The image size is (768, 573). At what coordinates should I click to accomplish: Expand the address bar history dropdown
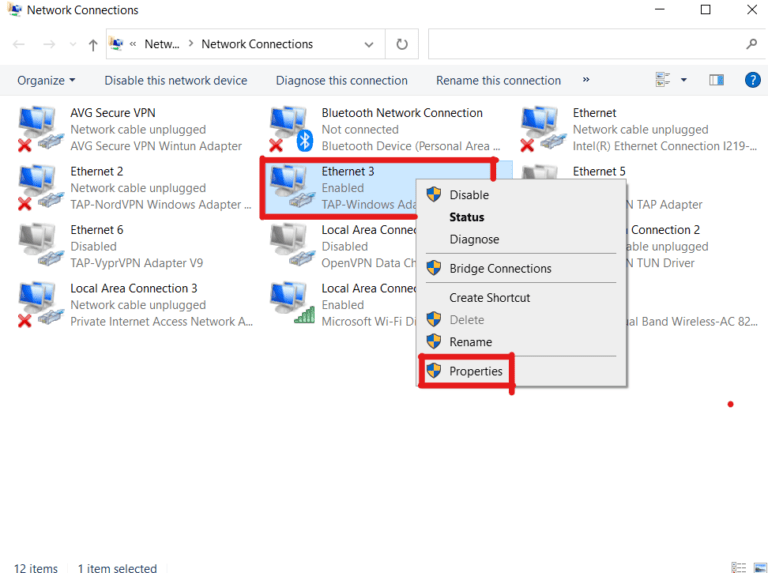pos(369,45)
